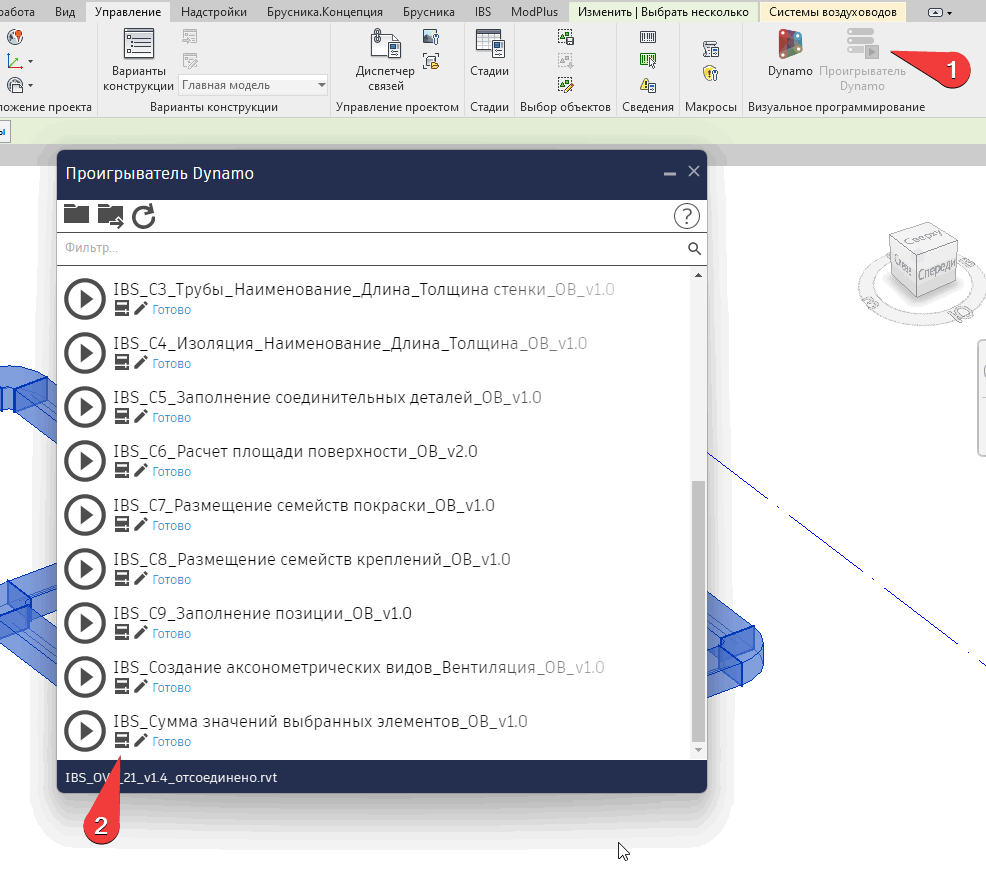Open Диспетчер связей (Manage Links)

(x=385, y=60)
